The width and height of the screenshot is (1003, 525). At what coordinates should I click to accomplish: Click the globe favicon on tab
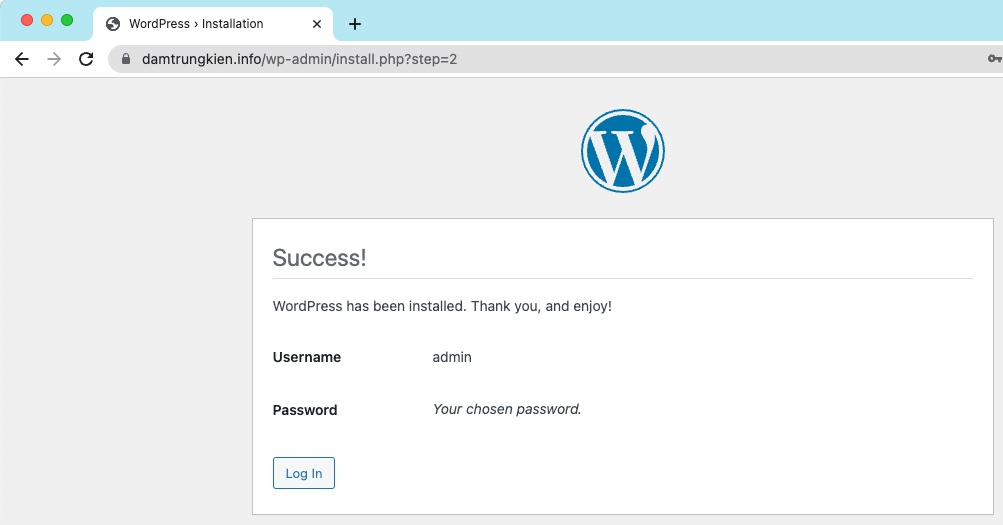pyautogui.click(x=113, y=24)
